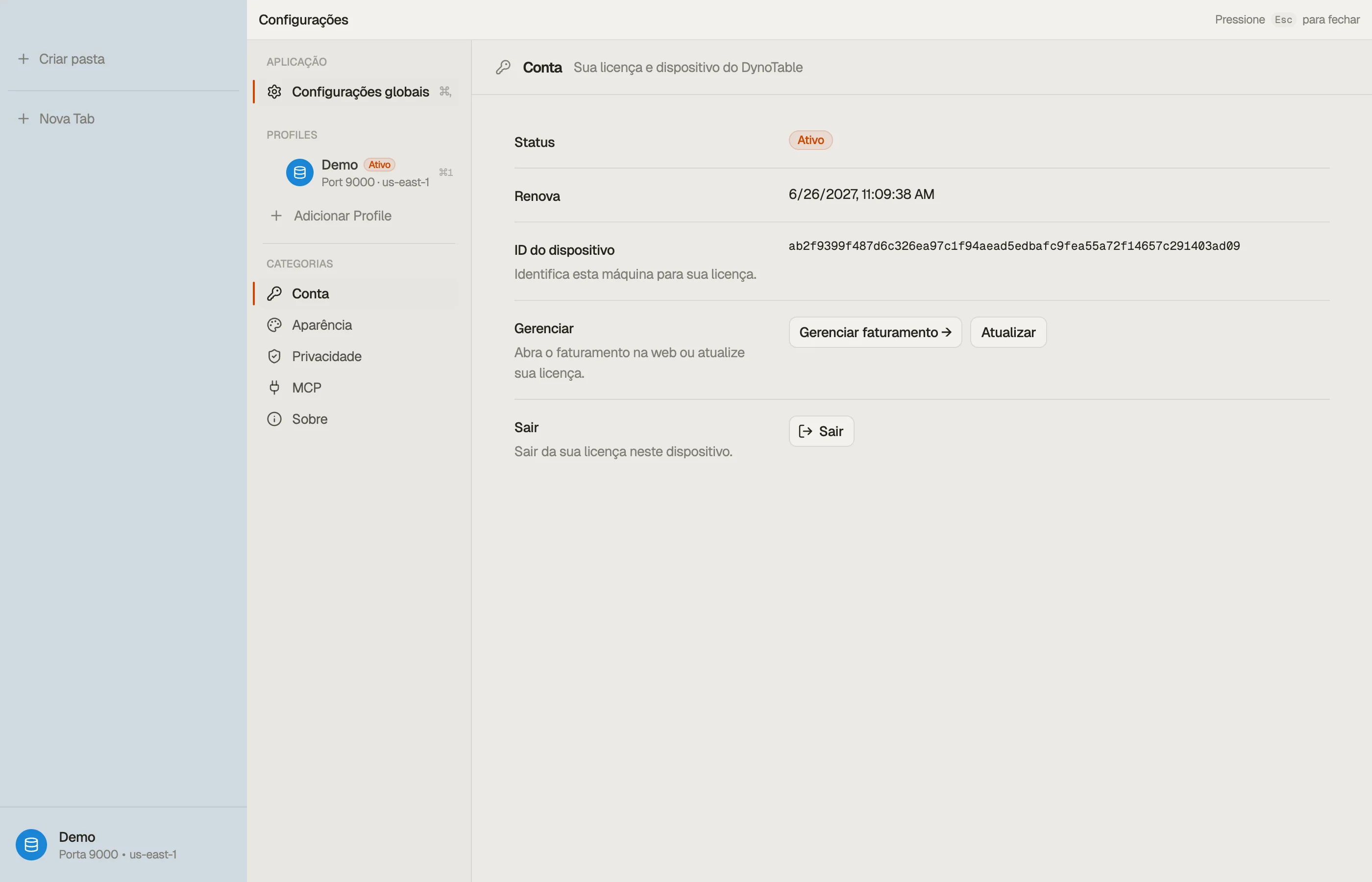
Task: Click the Ativo status badge in Status row
Action: pos(810,140)
